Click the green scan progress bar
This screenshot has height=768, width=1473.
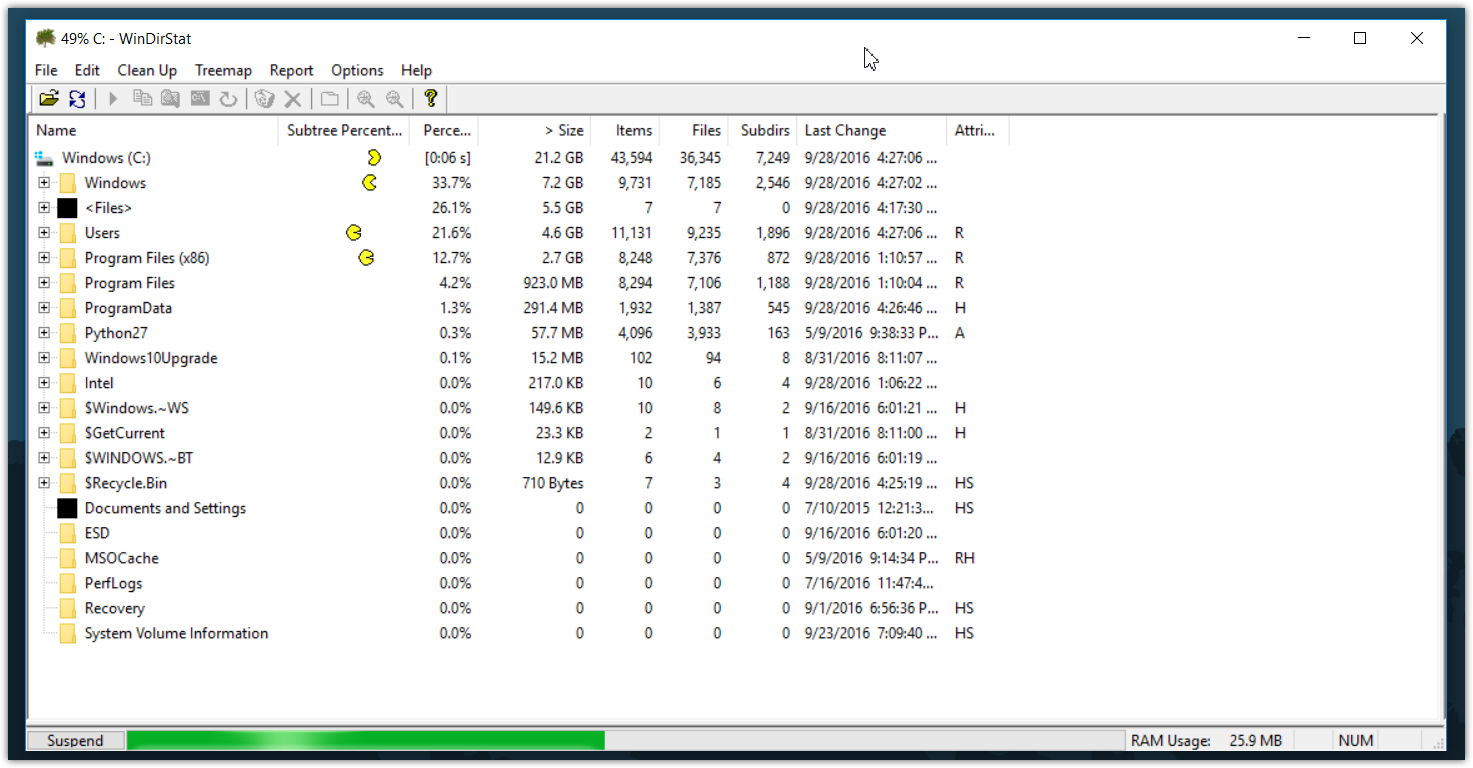click(x=366, y=741)
